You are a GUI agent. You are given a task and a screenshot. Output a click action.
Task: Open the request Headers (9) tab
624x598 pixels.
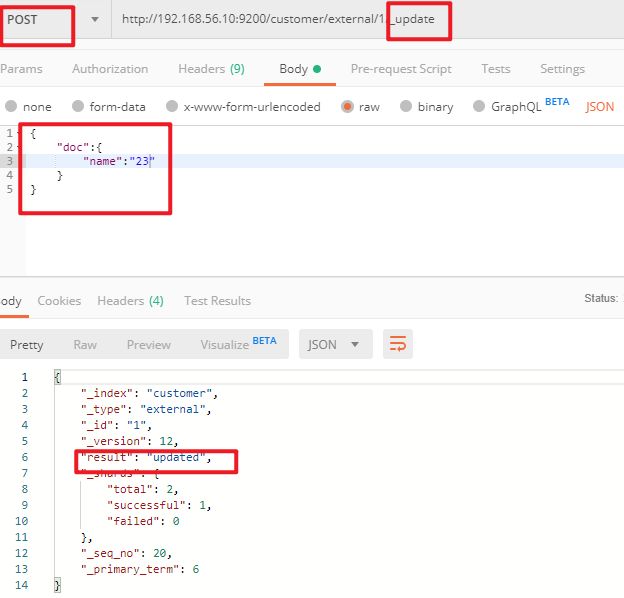pos(211,69)
